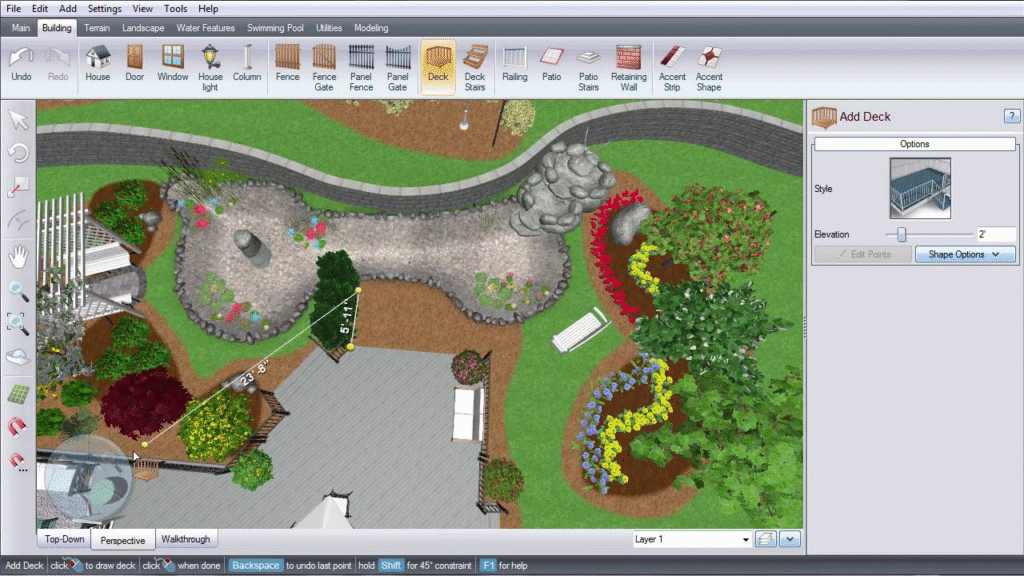Viewport: 1024px width, 576px height.
Task: Click the Elevation slider handle
Action: click(902, 234)
